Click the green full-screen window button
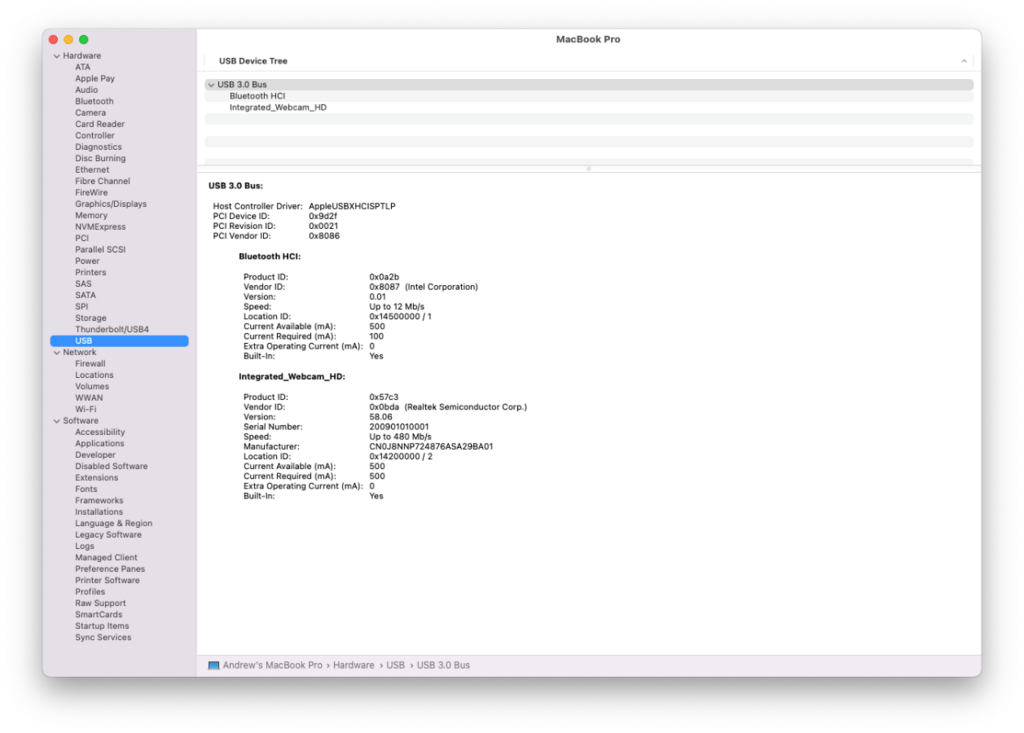Viewport: 1024px width, 733px height. pos(84,39)
